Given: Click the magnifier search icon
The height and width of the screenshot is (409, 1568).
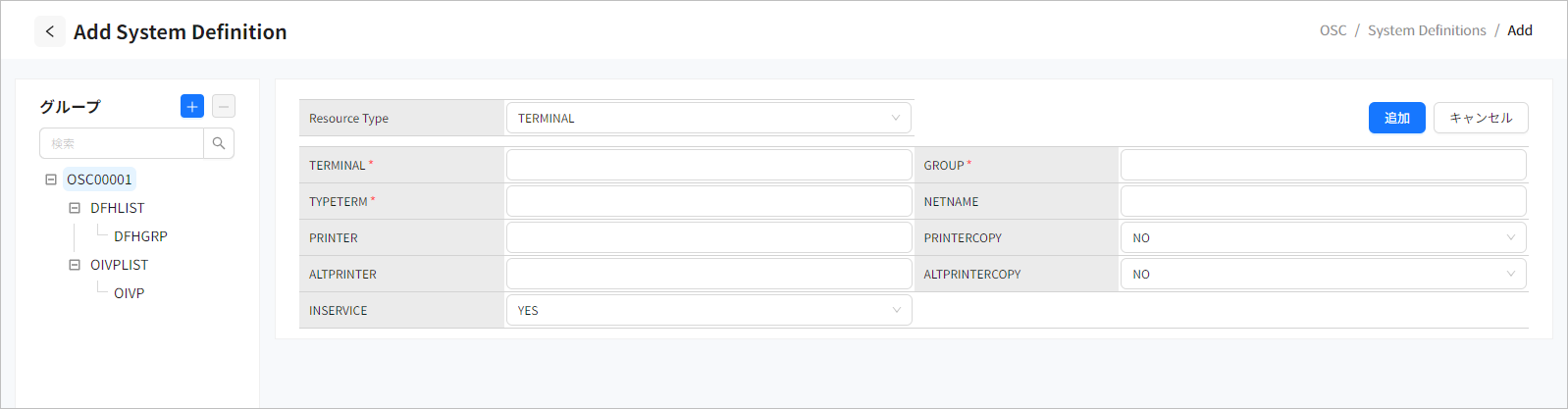Looking at the screenshot, I should point(219,143).
